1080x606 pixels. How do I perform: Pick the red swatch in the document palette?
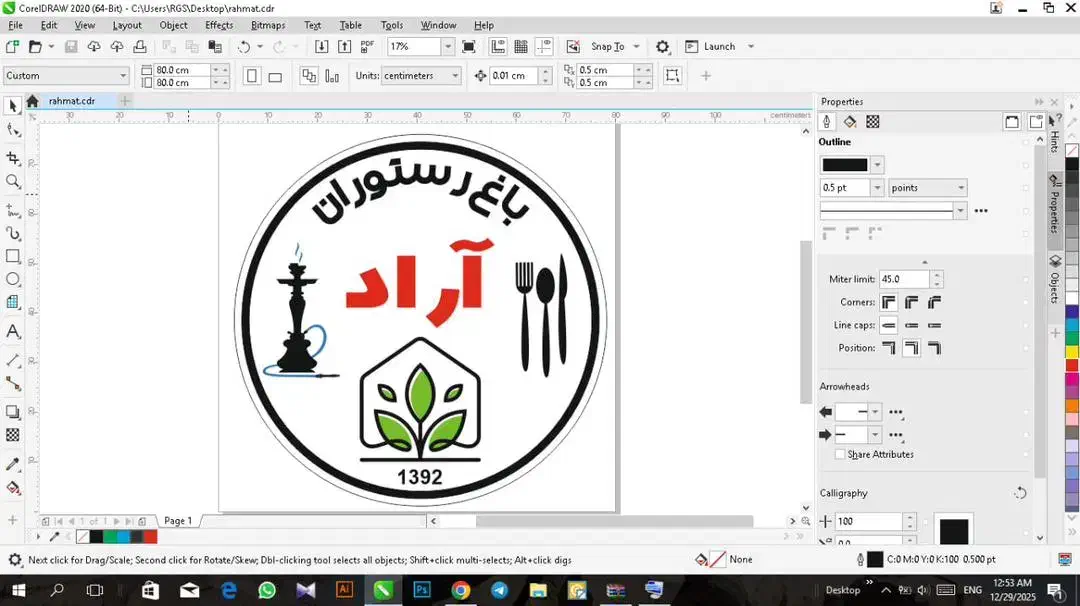(x=150, y=537)
